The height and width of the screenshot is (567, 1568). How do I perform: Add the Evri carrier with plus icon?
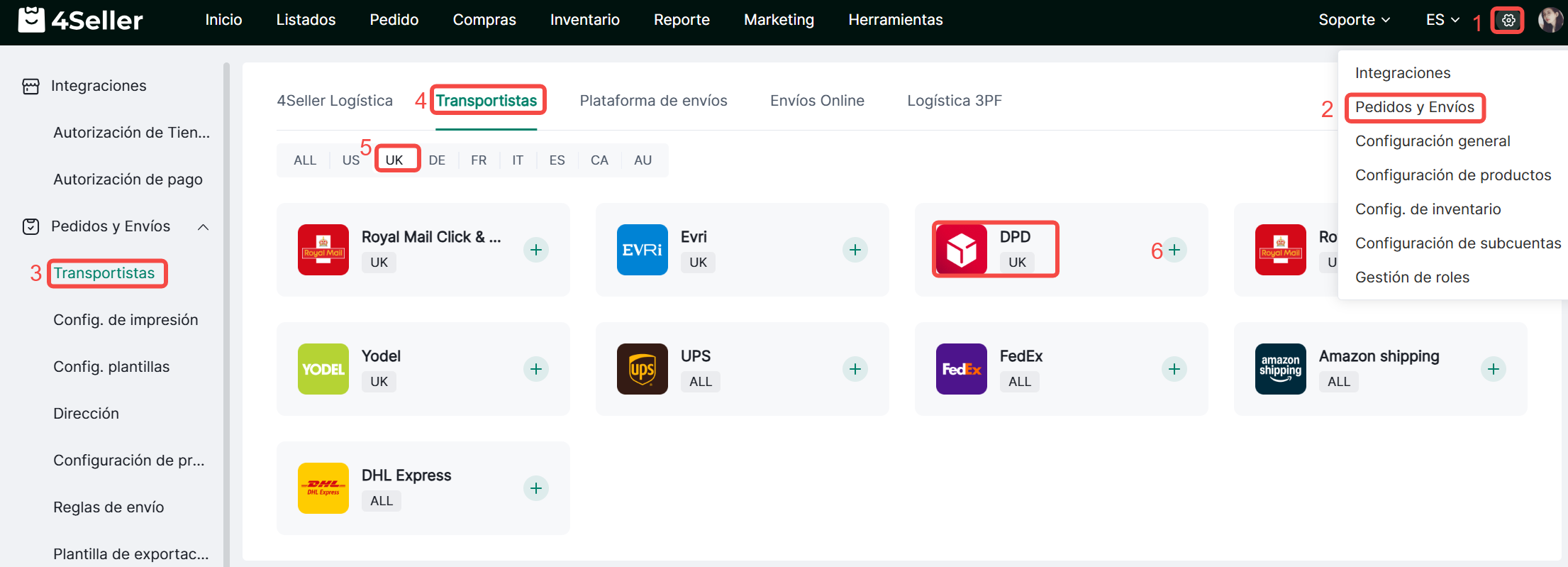coord(855,250)
